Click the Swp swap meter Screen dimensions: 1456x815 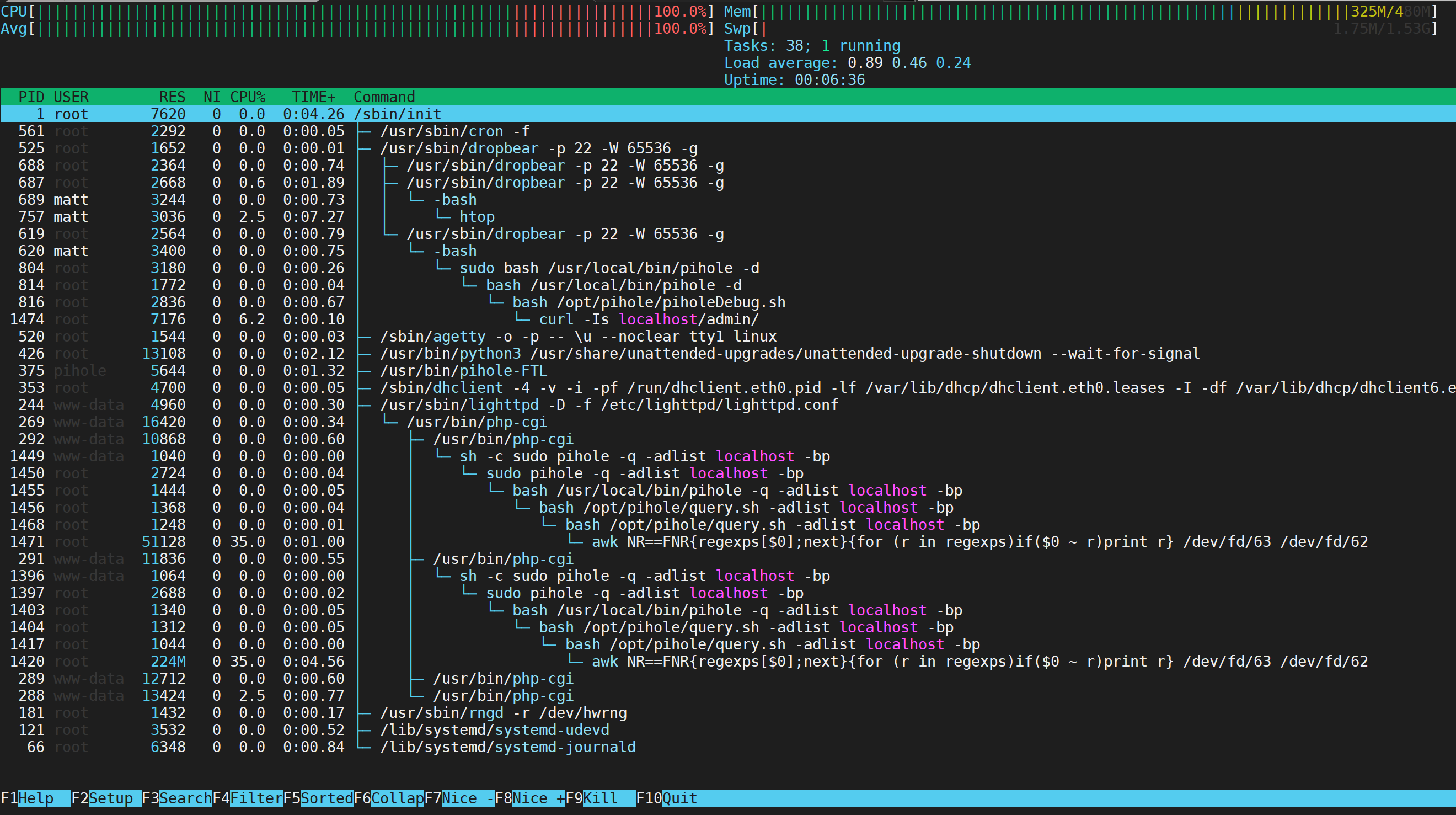(1081, 28)
